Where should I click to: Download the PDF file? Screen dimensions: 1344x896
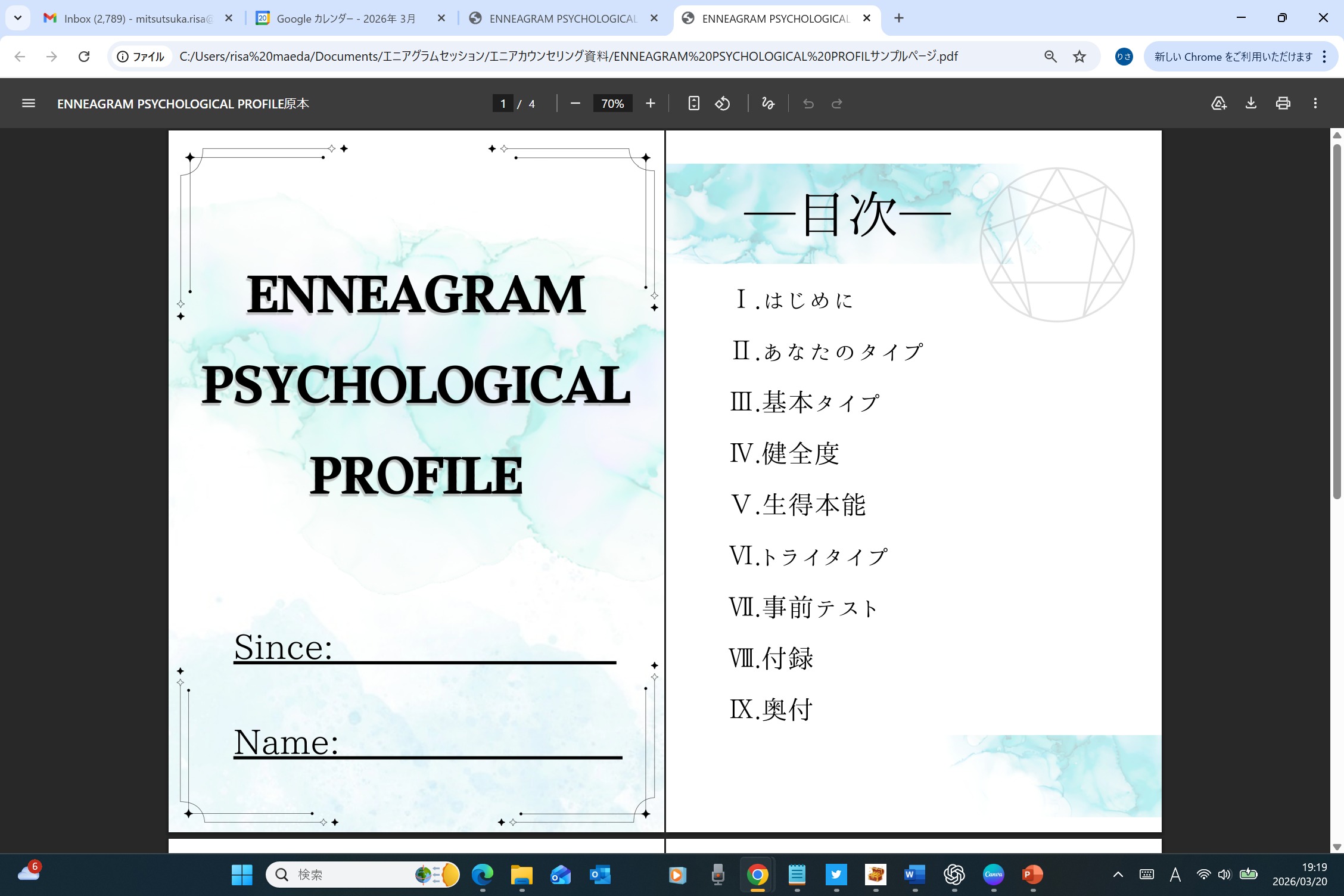pos(1250,104)
